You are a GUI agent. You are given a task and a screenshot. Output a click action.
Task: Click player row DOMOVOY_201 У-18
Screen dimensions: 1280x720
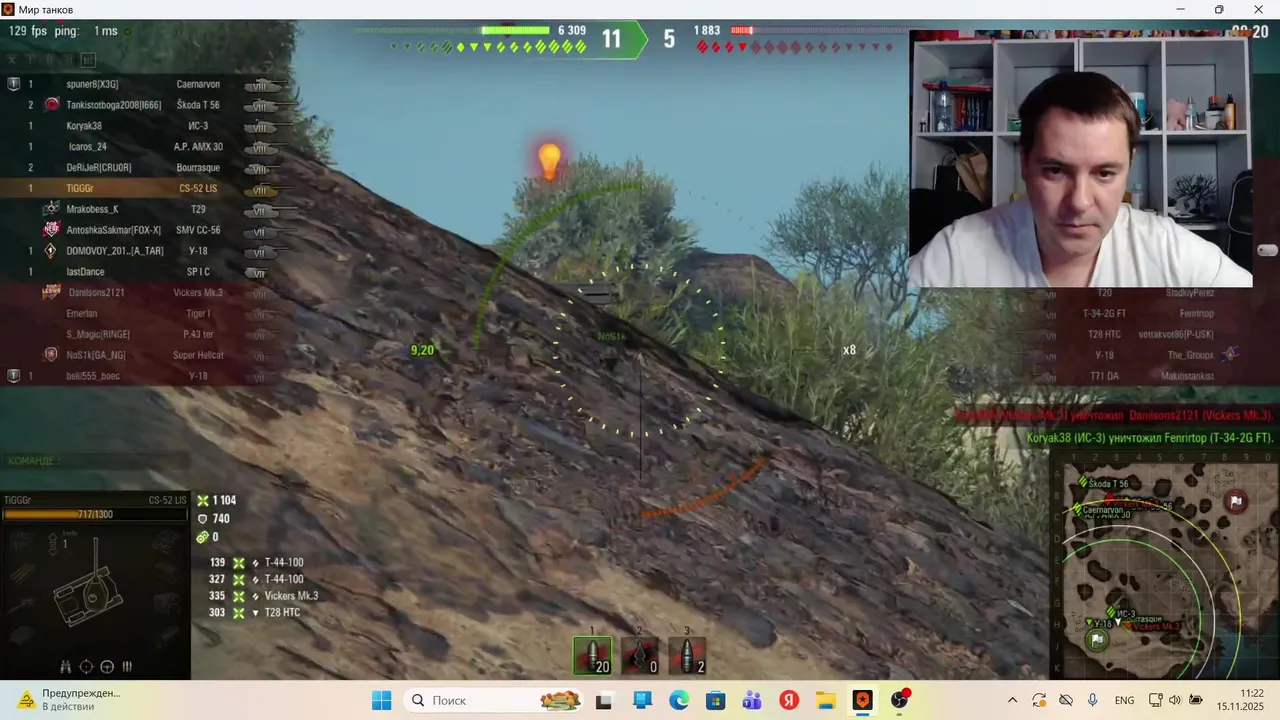point(145,251)
